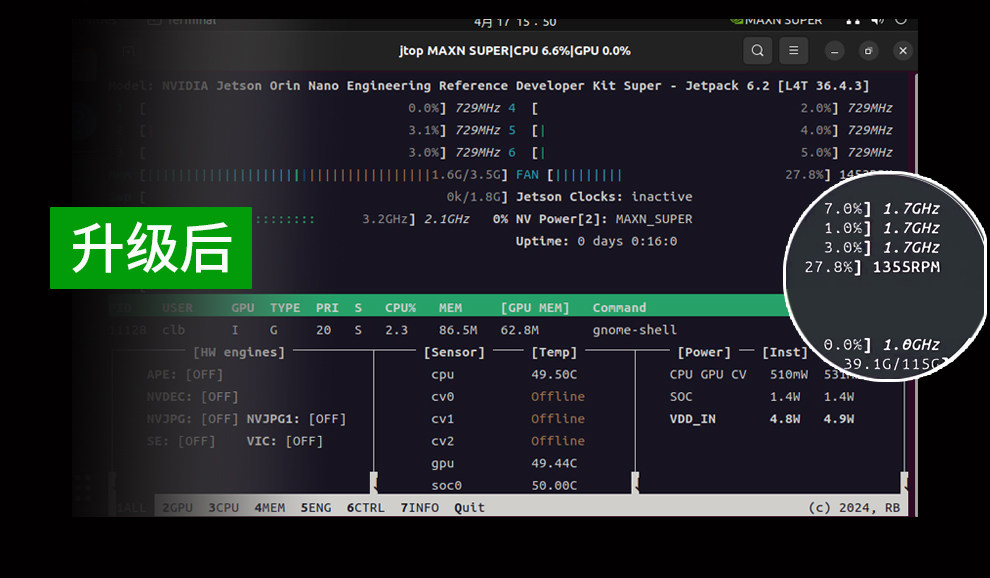Click the CPU% column header
This screenshot has width=990, height=578.
point(400,308)
